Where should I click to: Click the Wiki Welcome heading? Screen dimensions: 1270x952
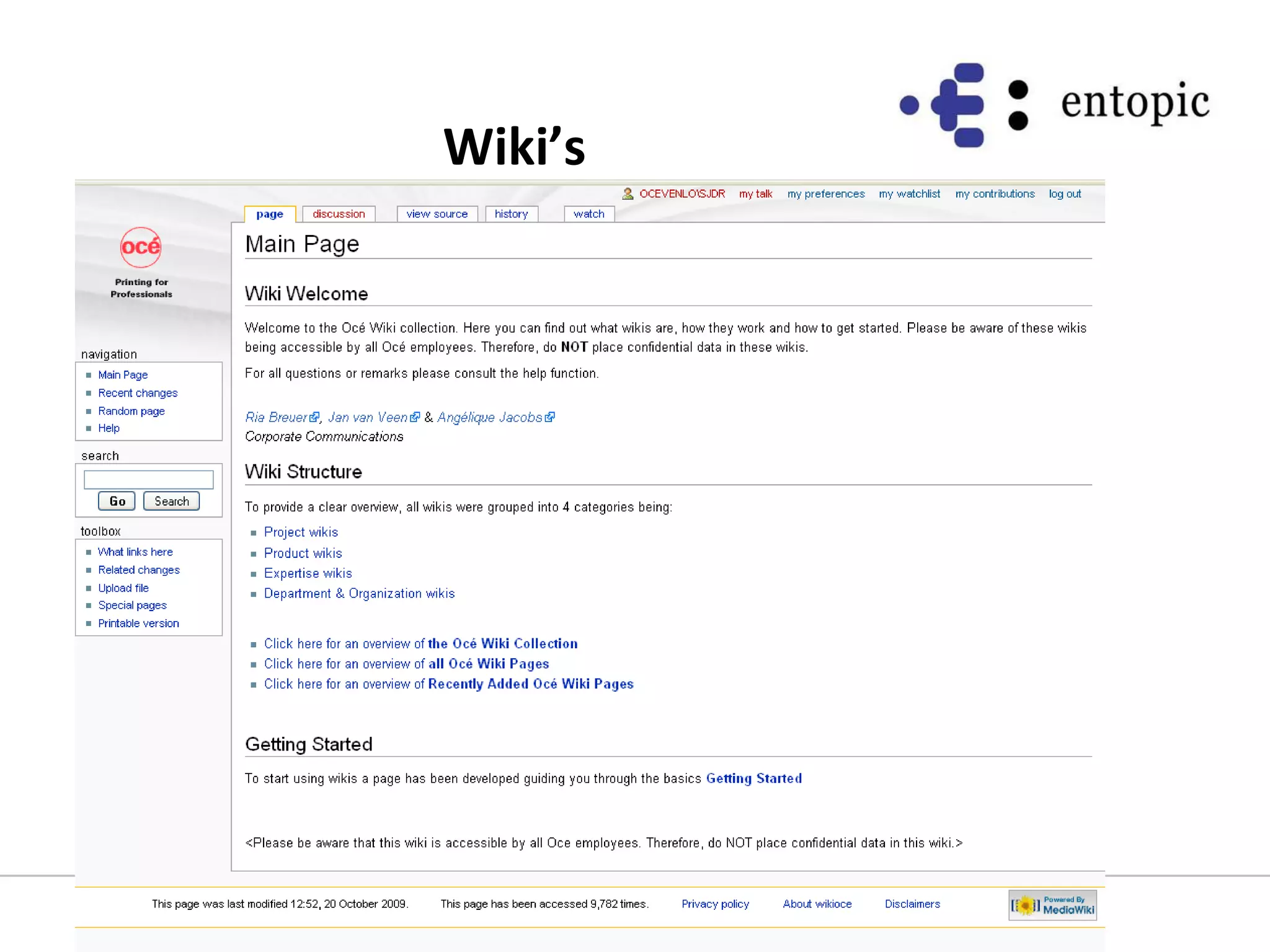[x=306, y=294]
